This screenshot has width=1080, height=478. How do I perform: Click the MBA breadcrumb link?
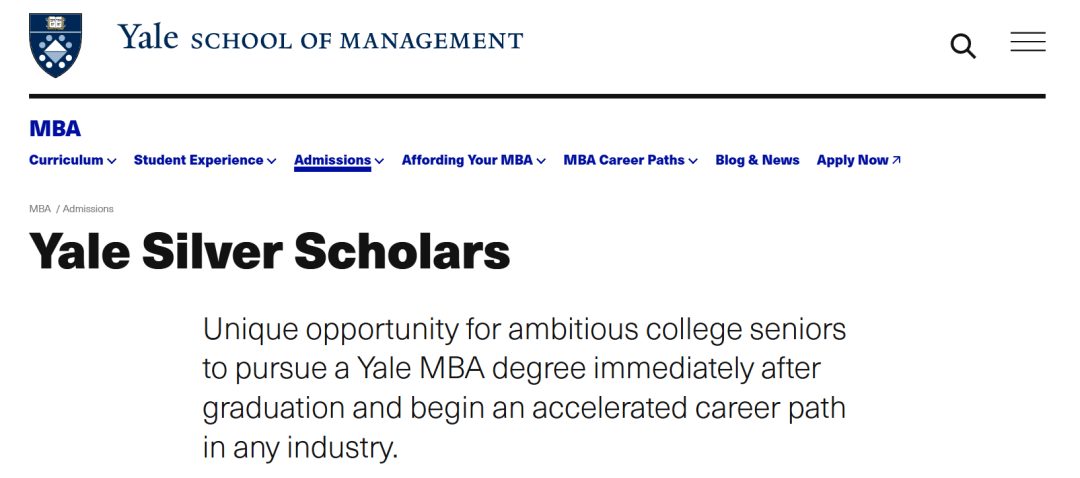(40, 209)
